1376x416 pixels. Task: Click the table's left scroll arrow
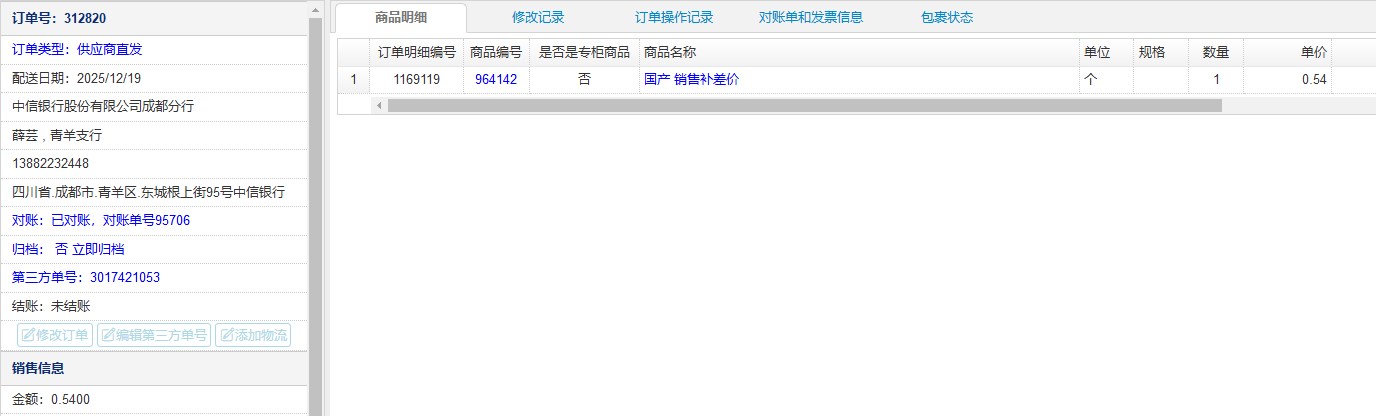[379, 105]
